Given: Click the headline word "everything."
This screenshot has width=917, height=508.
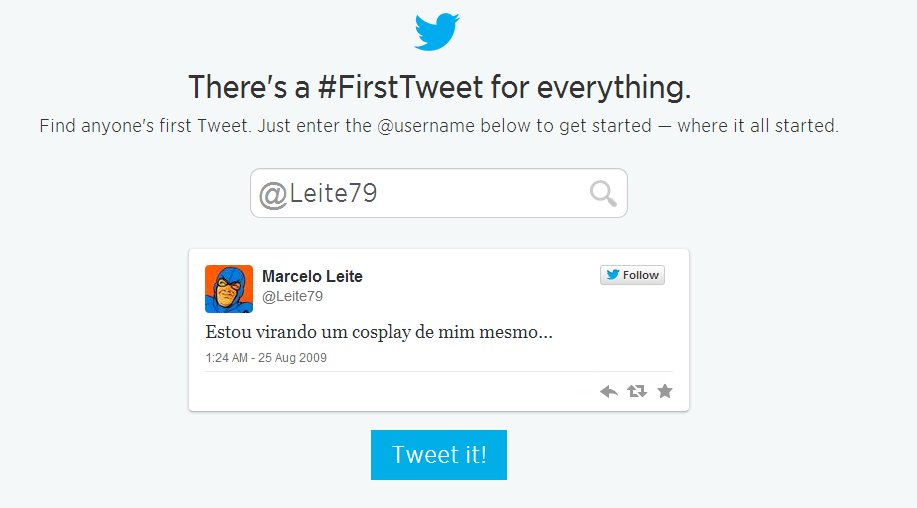Looking at the screenshot, I should (x=613, y=88).
